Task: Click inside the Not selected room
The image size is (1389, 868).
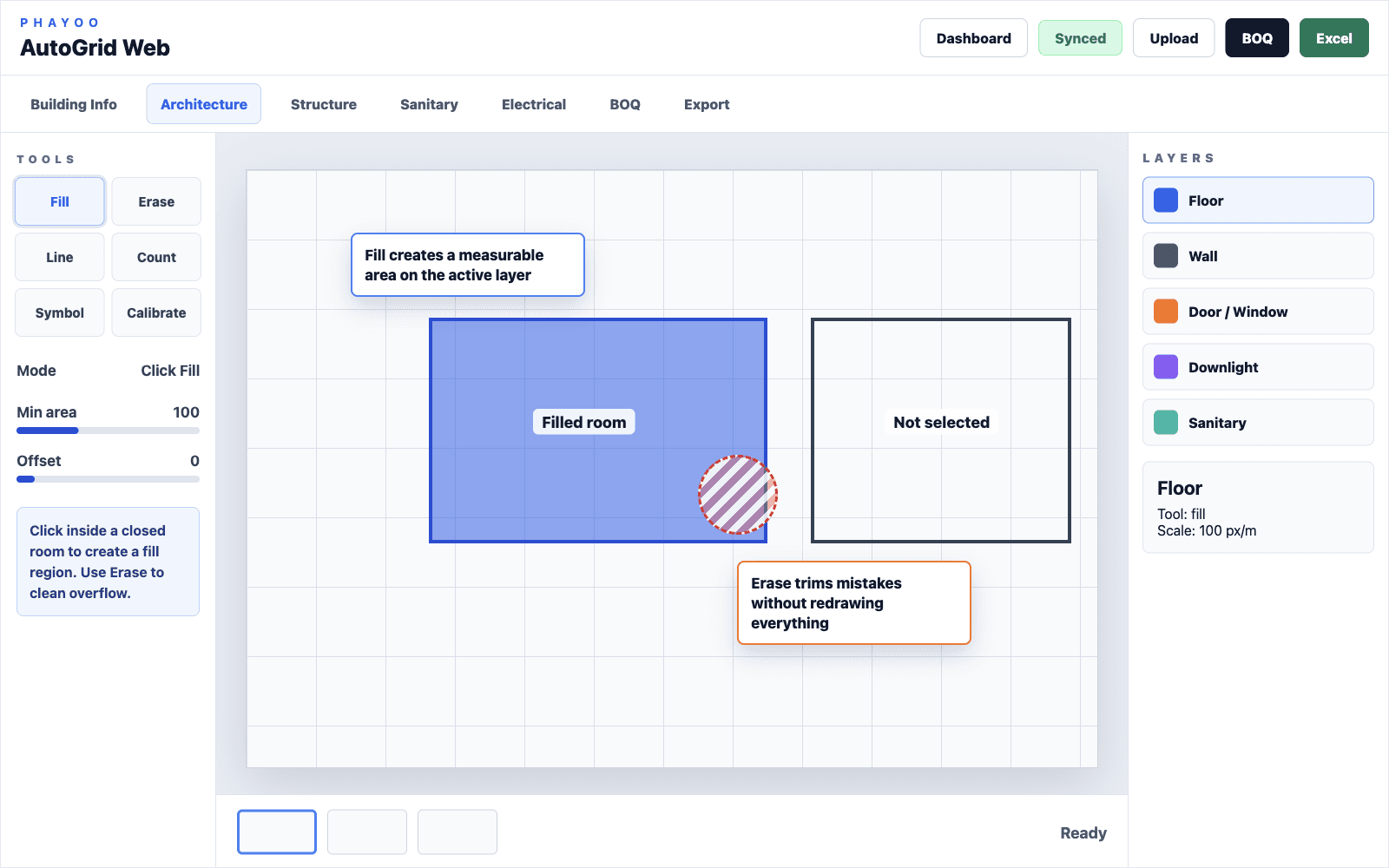Action: pyautogui.click(x=941, y=431)
